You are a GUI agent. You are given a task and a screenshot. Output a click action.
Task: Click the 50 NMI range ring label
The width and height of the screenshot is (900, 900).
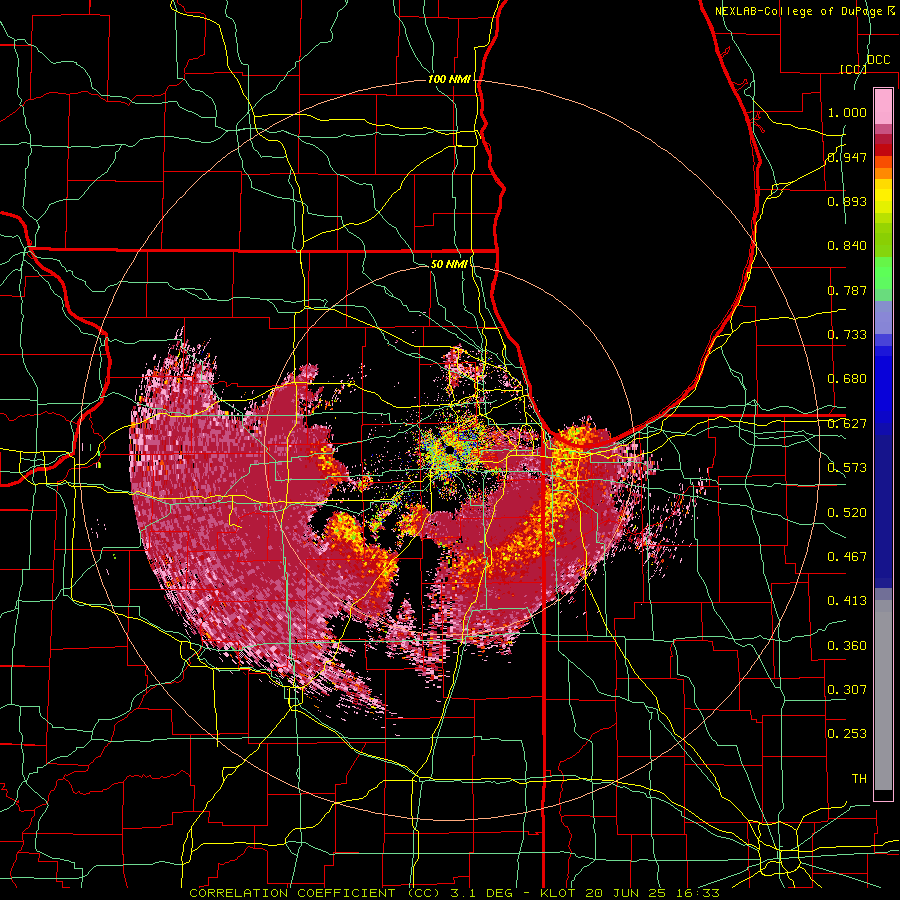click(449, 264)
